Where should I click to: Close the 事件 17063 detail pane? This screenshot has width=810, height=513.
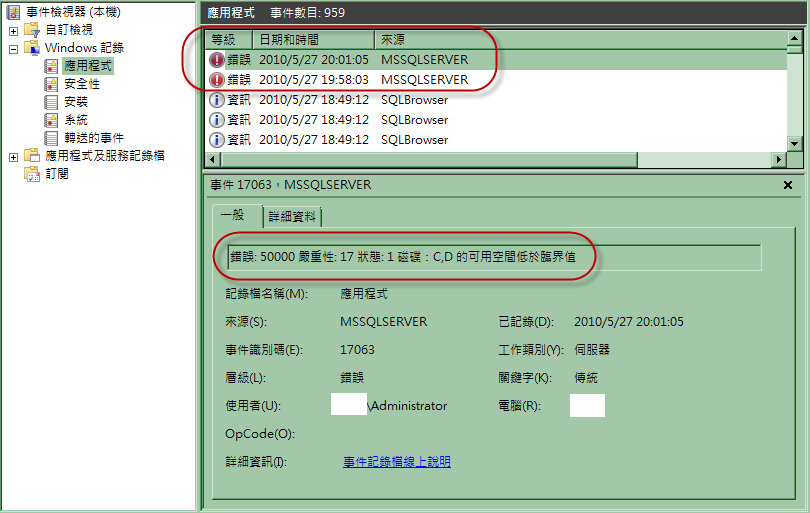coord(788,185)
